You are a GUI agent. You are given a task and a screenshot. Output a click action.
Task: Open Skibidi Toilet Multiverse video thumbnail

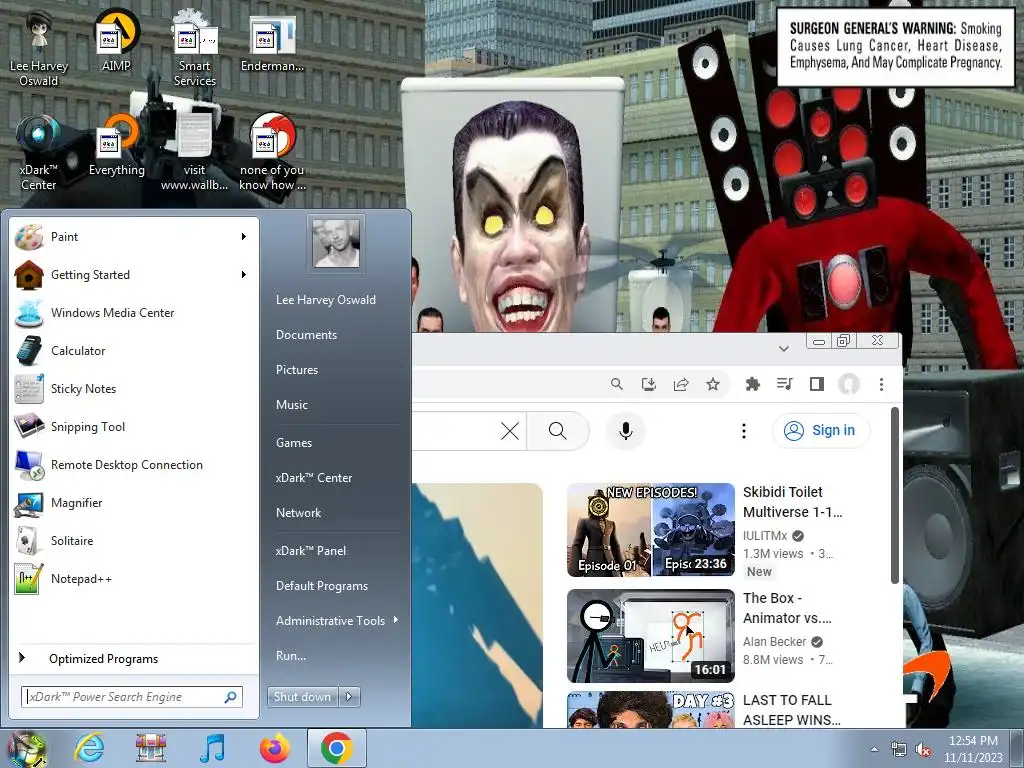pyautogui.click(x=650, y=530)
